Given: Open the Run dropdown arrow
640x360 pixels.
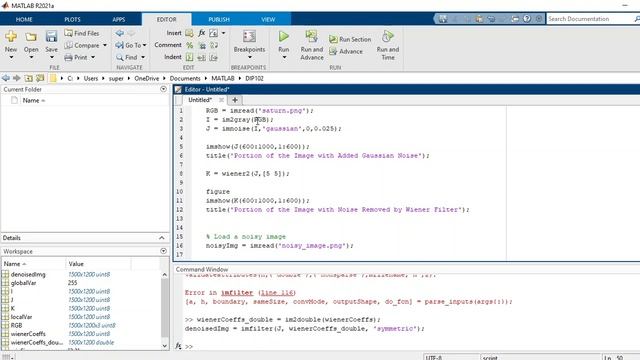Looking at the screenshot, I should pyautogui.click(x=284, y=58).
